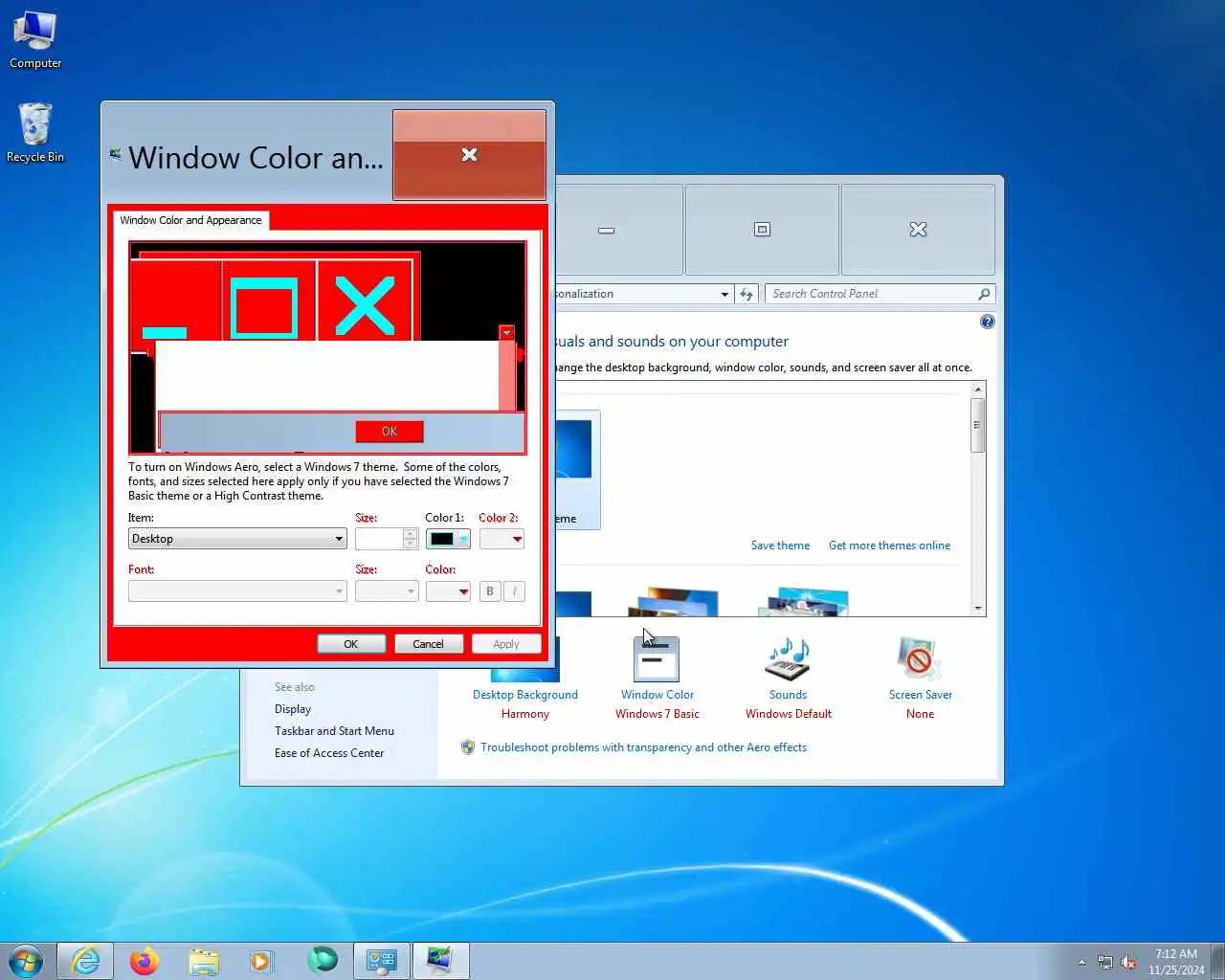Maximize the Personalization window
The image size is (1225, 980).
click(762, 230)
